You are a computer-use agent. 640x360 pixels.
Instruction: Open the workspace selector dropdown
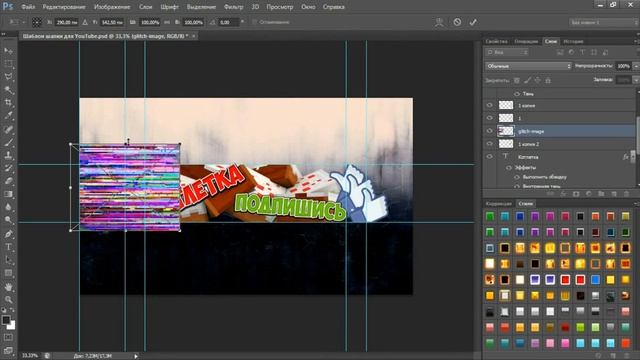(x=603, y=22)
